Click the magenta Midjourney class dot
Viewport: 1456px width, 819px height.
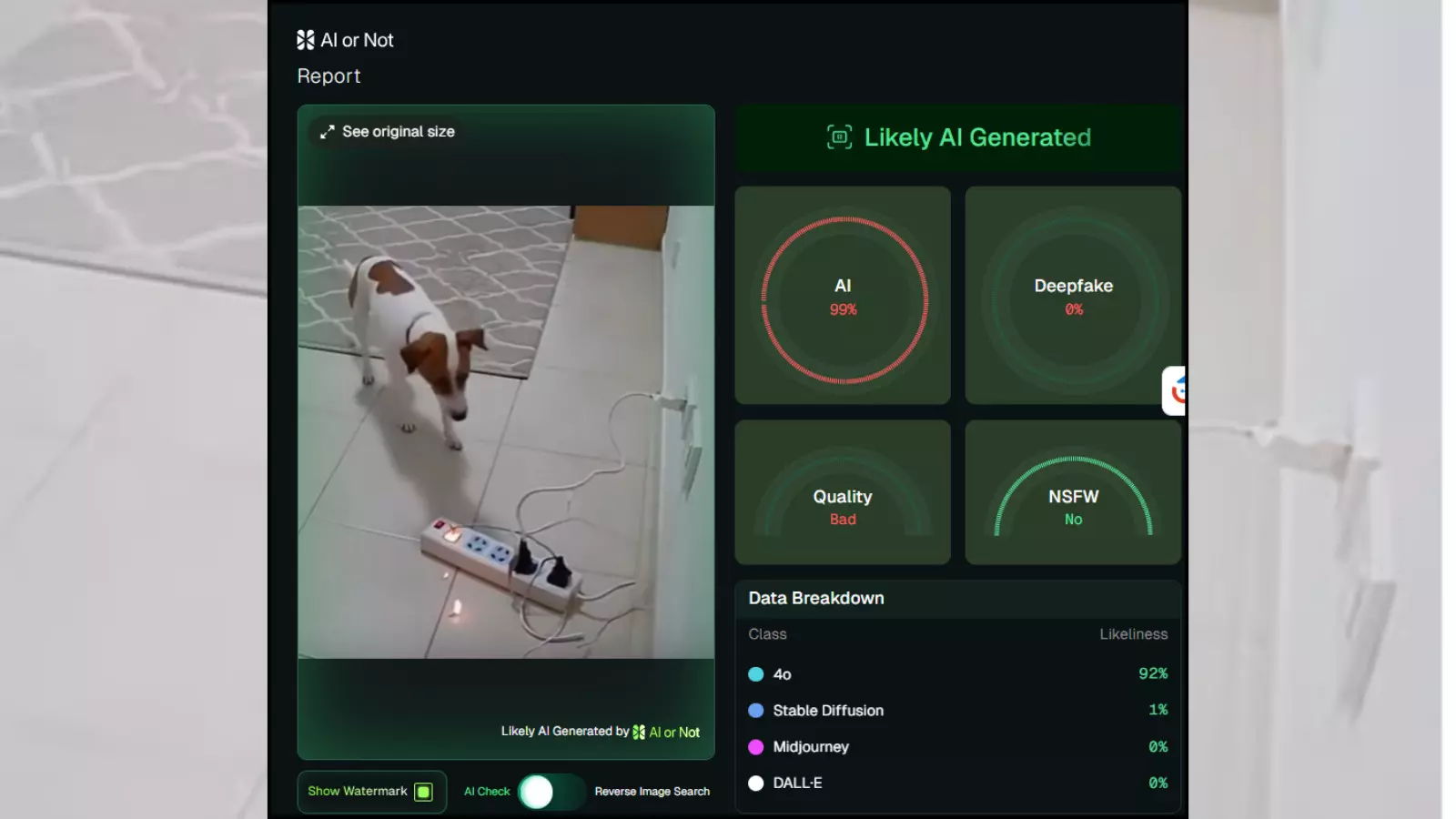click(755, 747)
